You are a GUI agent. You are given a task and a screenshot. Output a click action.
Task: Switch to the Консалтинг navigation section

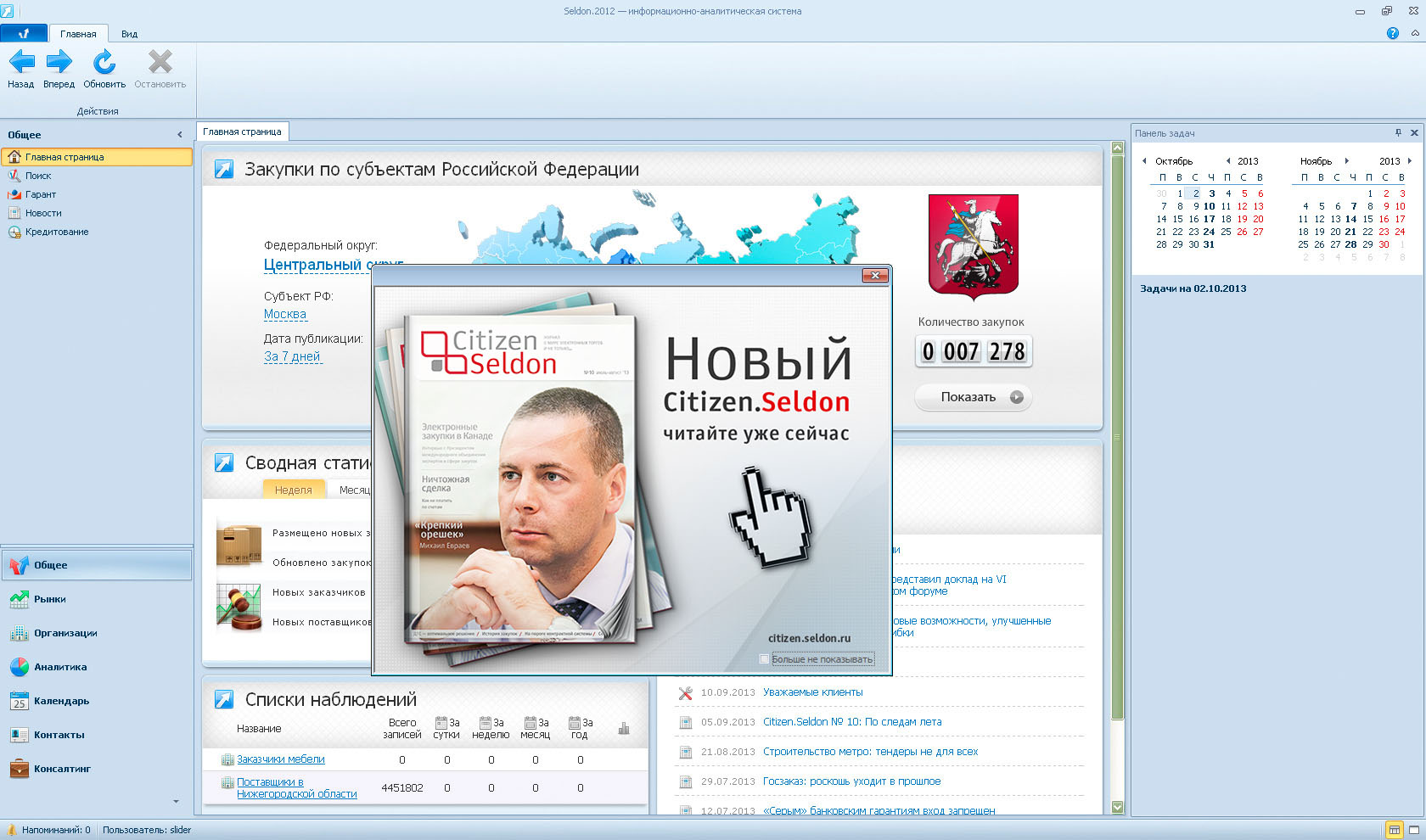coord(97,769)
